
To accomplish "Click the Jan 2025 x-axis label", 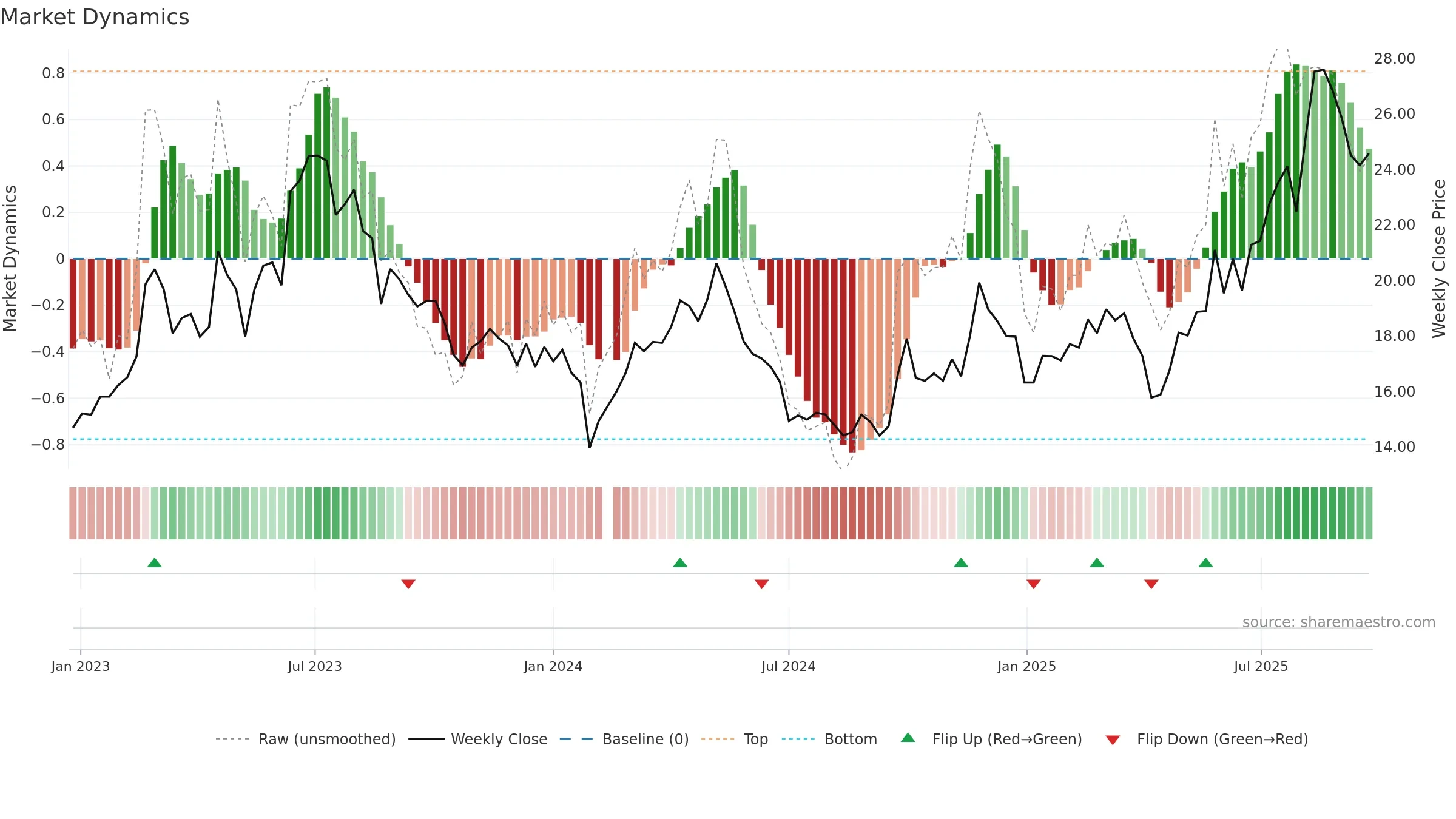I will point(1027,666).
